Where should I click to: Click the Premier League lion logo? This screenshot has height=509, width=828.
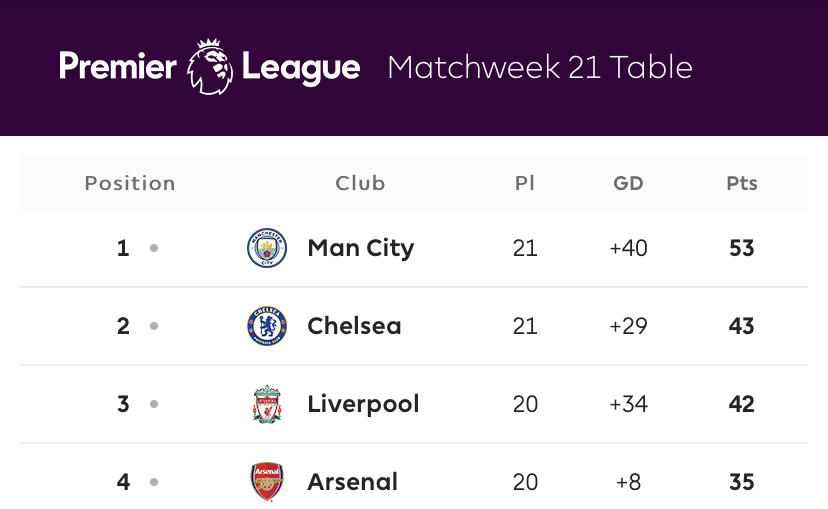click(210, 67)
